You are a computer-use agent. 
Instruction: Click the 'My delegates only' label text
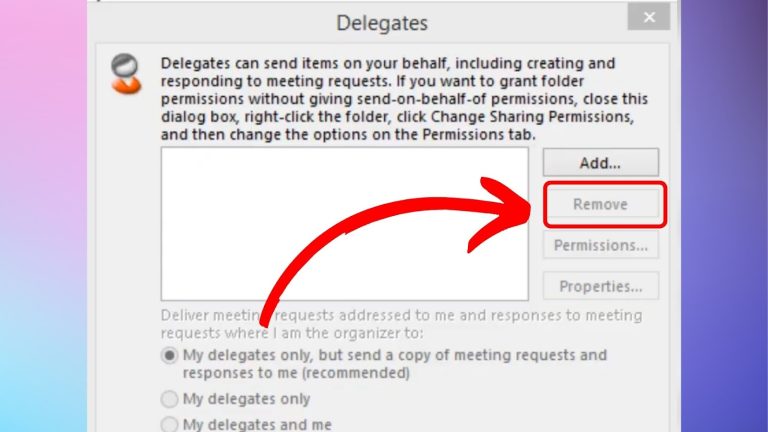(x=246, y=399)
